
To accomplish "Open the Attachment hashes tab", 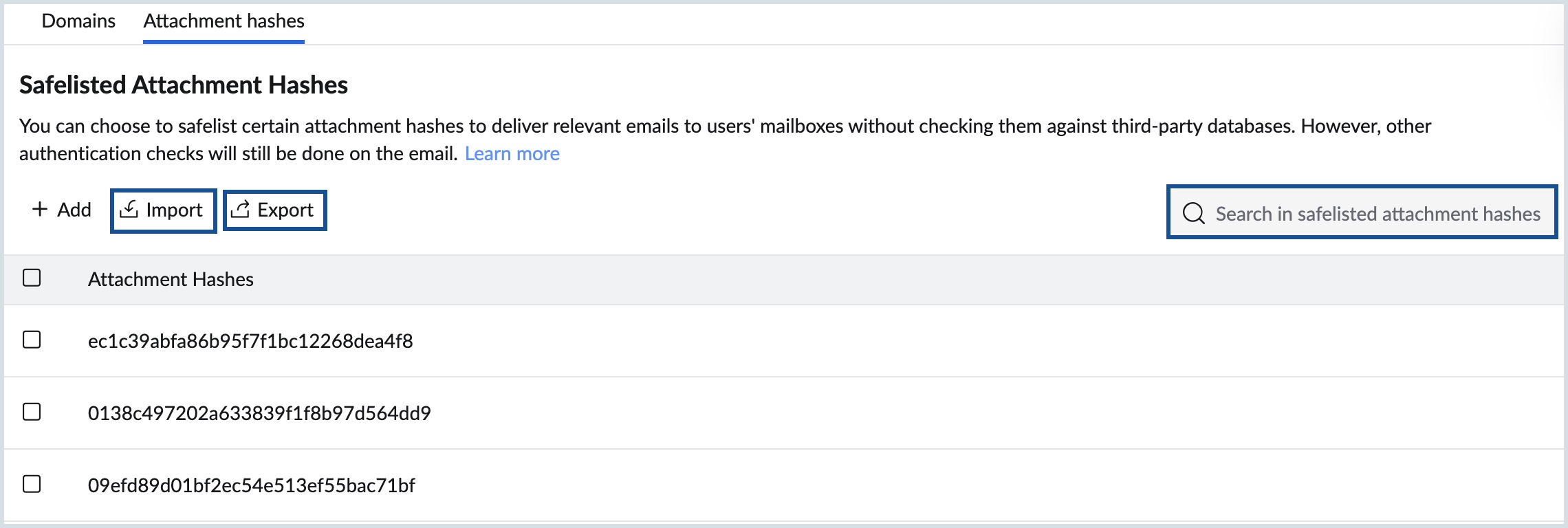I will 224,21.
